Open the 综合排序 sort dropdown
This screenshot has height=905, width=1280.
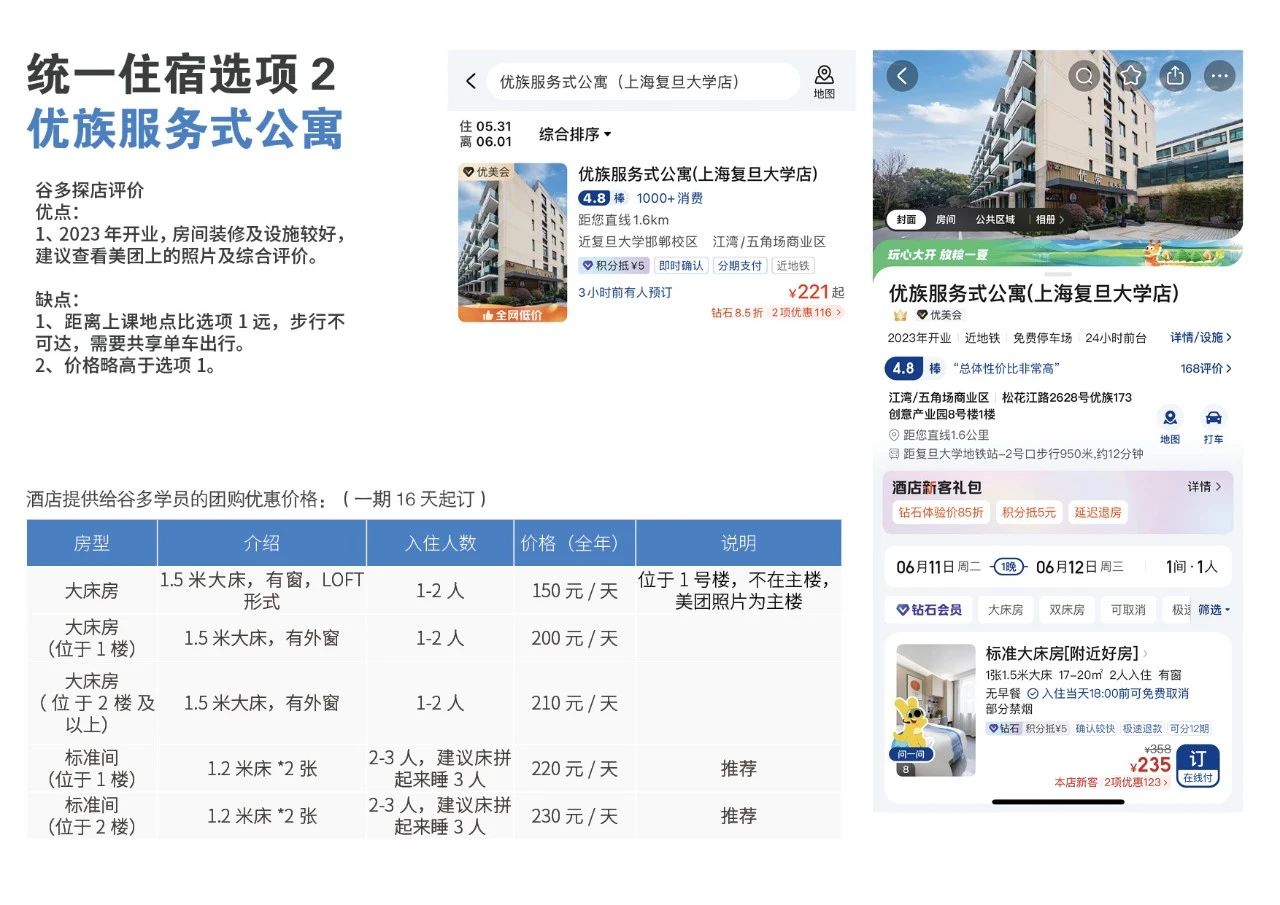(x=575, y=134)
